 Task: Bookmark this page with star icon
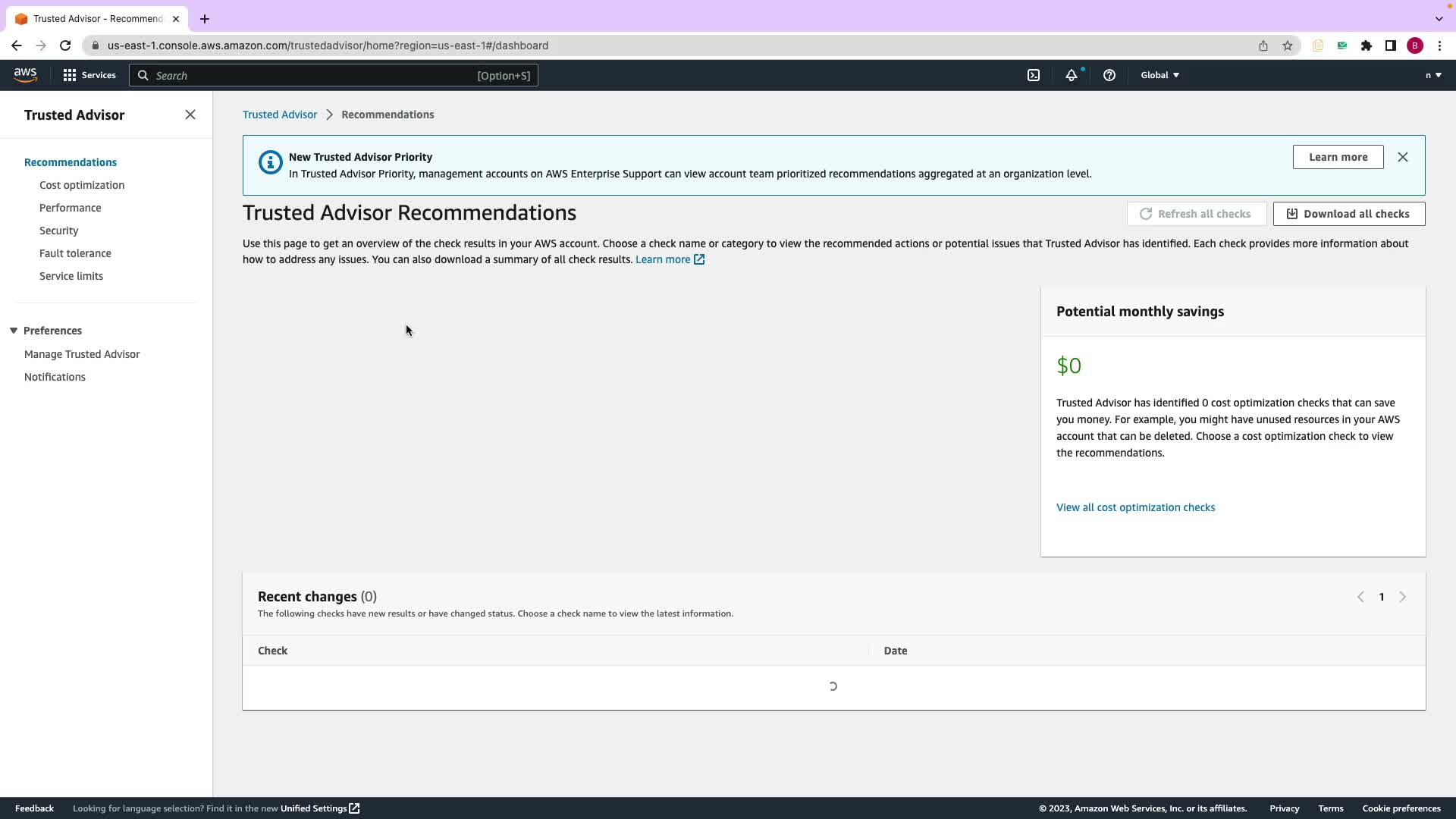tap(1287, 45)
